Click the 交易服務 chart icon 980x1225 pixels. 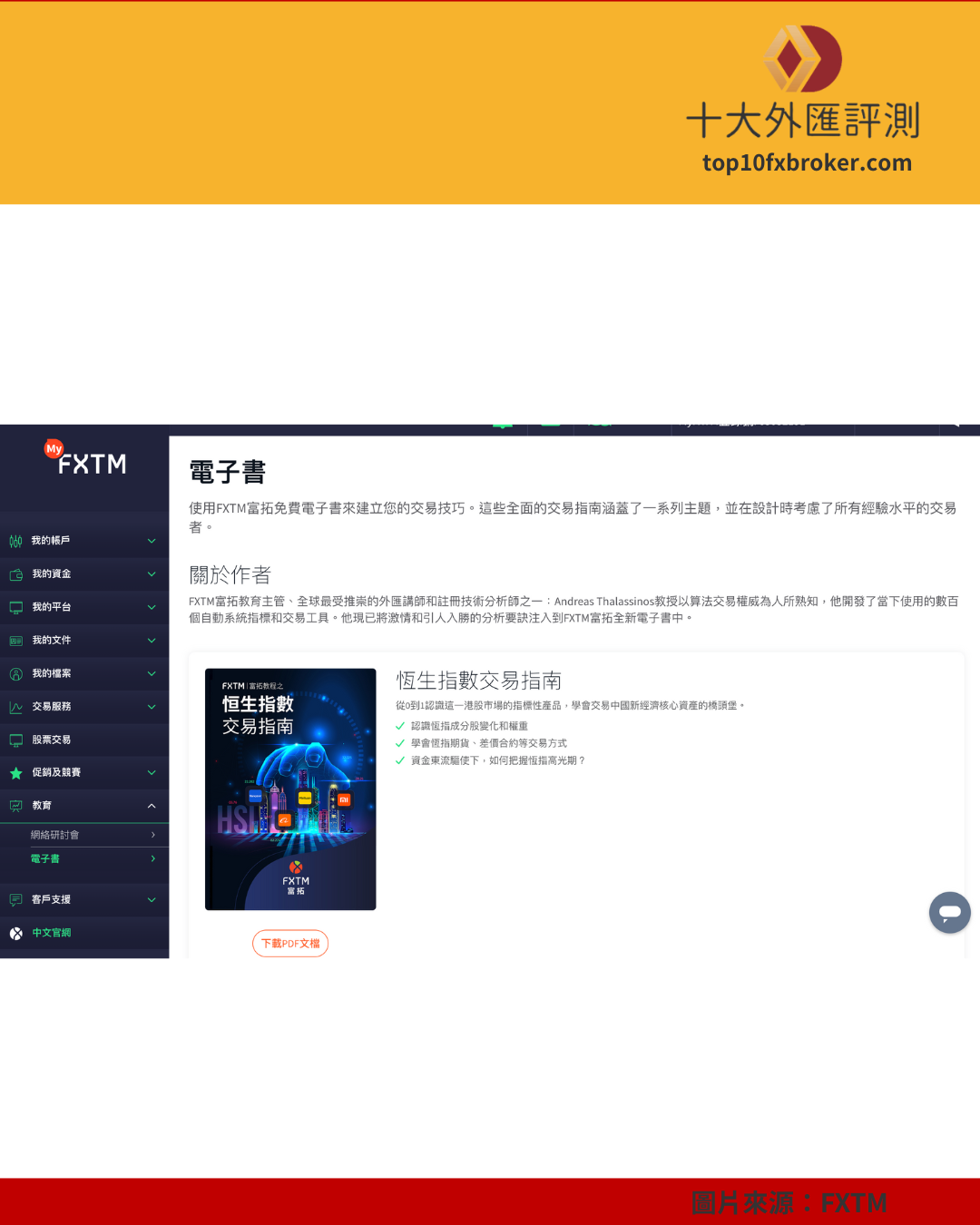(x=15, y=707)
